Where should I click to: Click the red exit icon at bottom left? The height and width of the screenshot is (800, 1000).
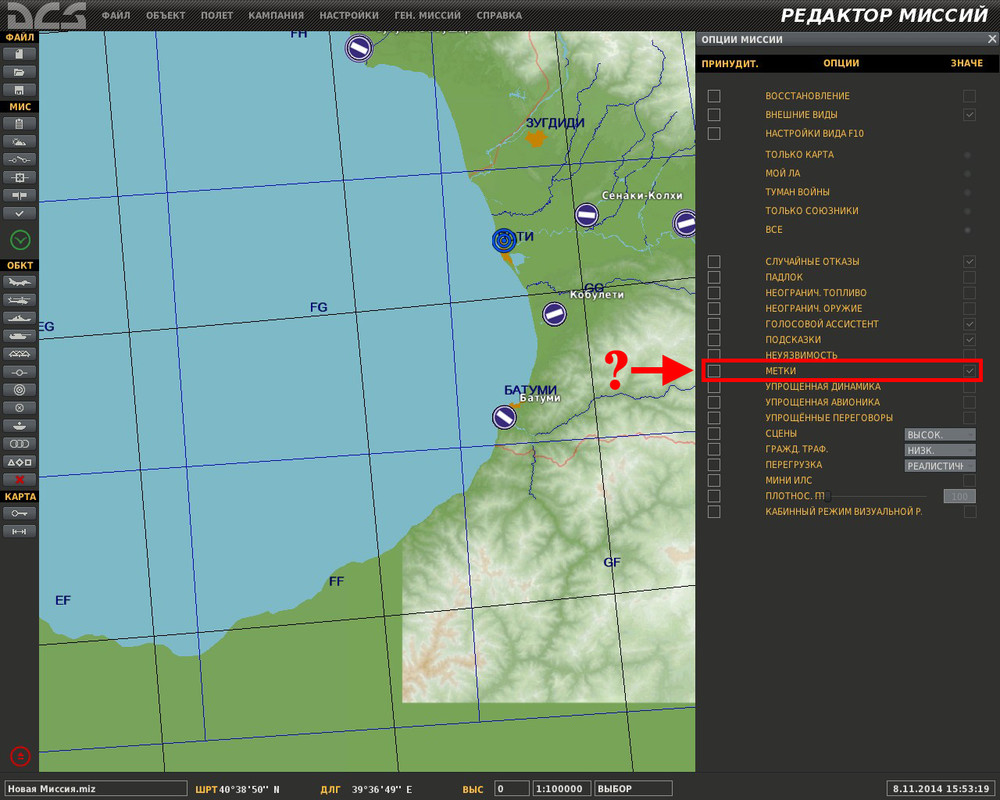click(x=20, y=756)
